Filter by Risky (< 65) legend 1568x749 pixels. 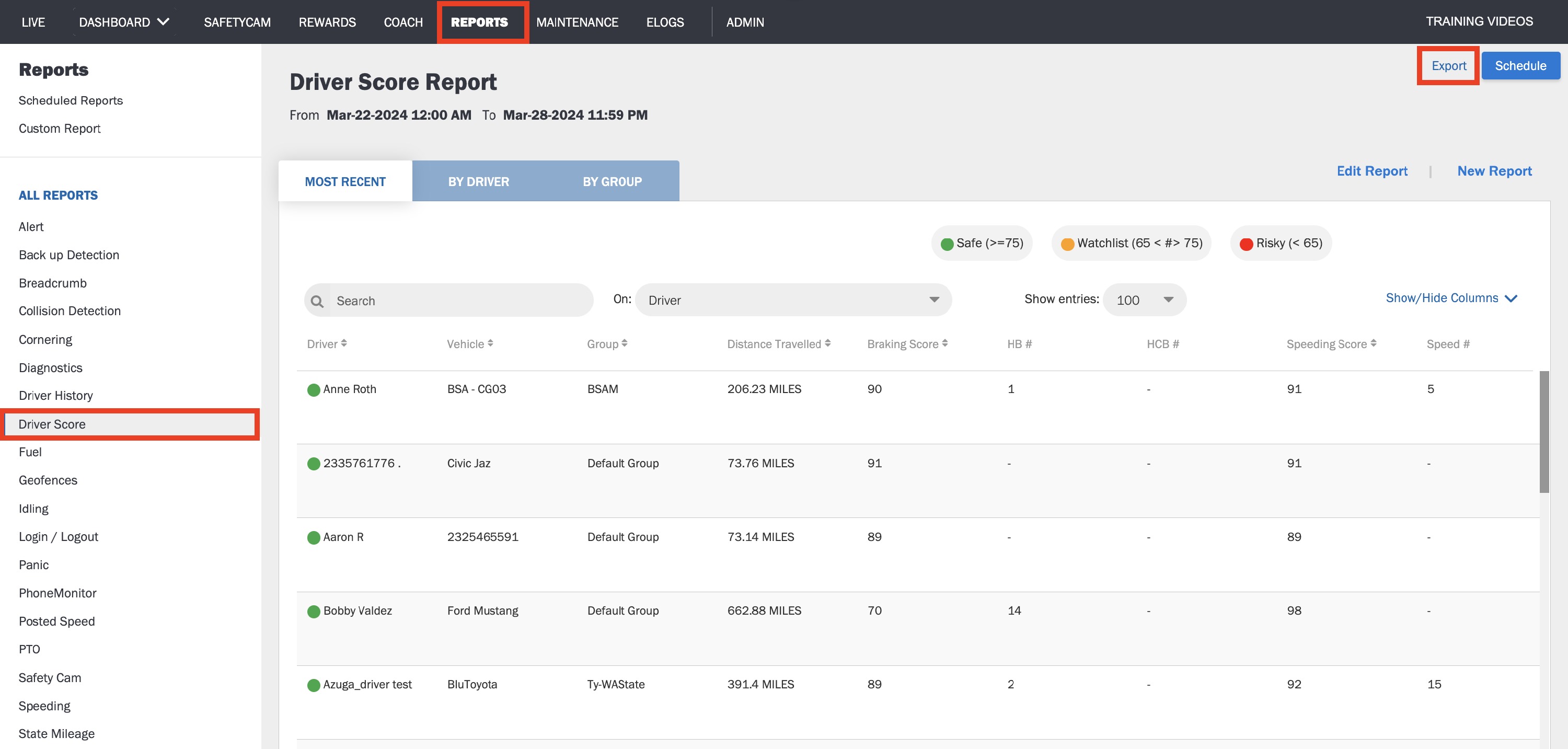[x=1281, y=243]
